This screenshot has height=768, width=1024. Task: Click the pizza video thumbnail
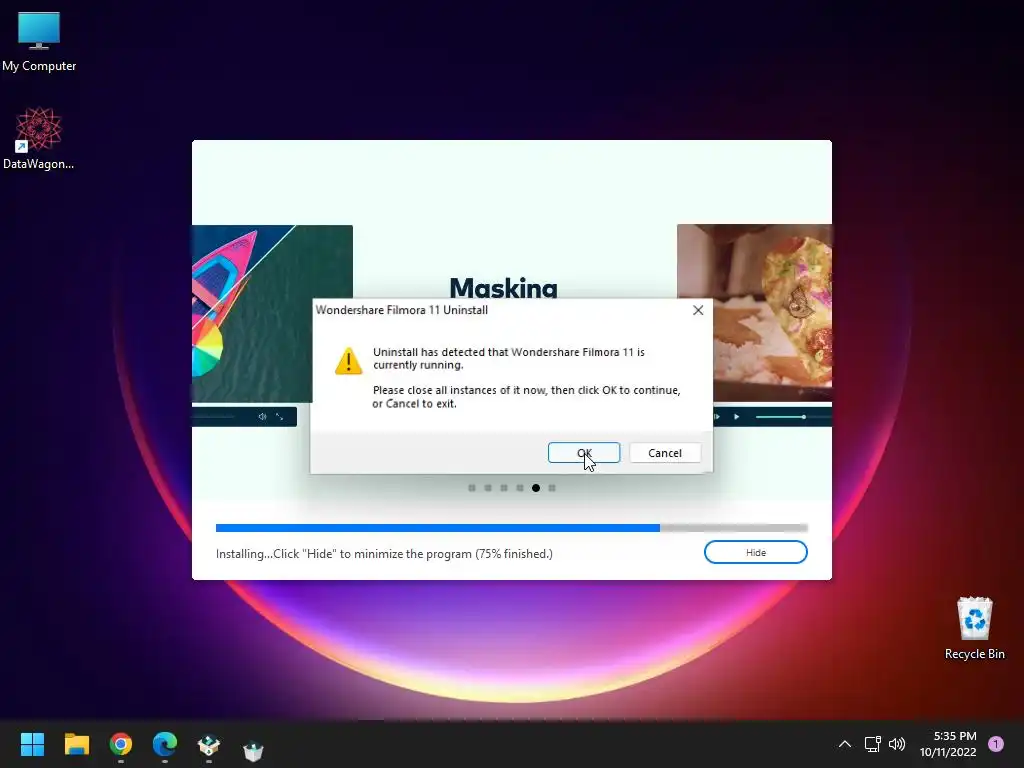pyautogui.click(x=754, y=313)
